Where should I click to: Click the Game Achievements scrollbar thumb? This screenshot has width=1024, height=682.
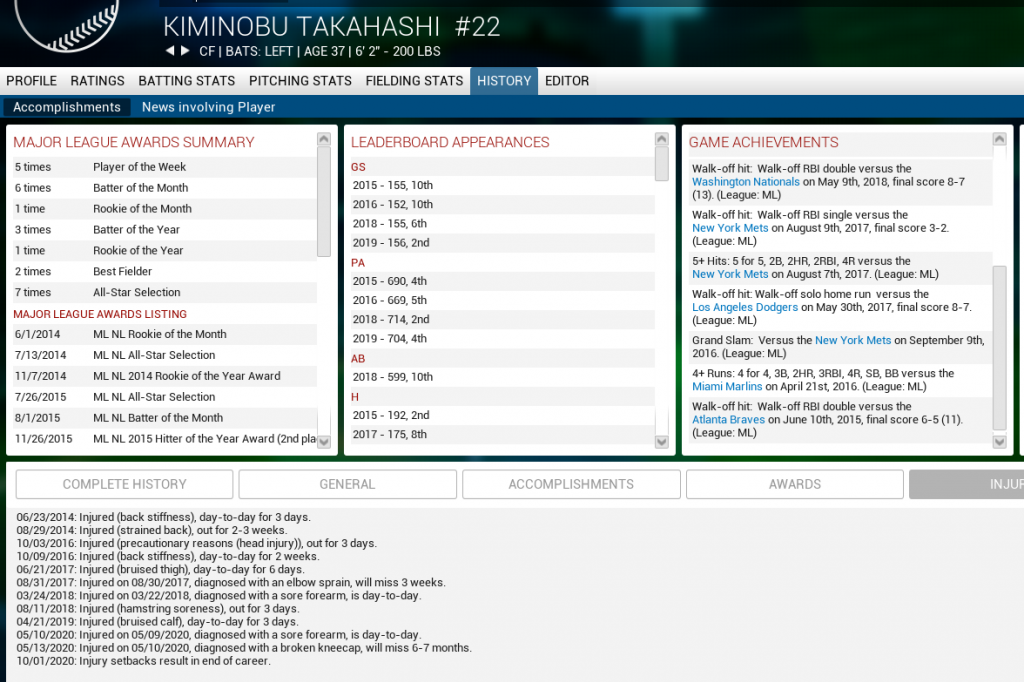(999, 346)
